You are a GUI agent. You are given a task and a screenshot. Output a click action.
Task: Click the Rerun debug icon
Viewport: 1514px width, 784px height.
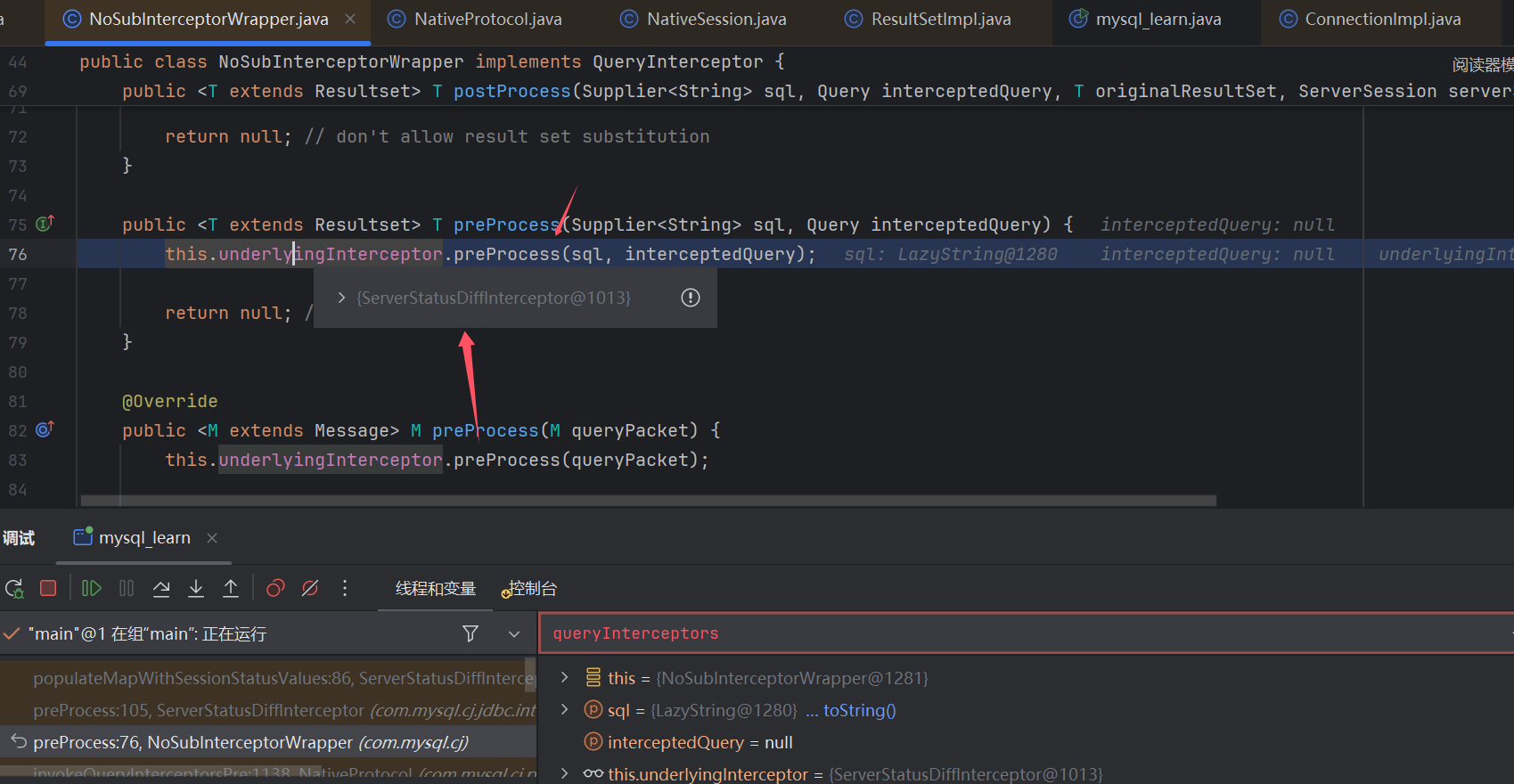point(14,588)
